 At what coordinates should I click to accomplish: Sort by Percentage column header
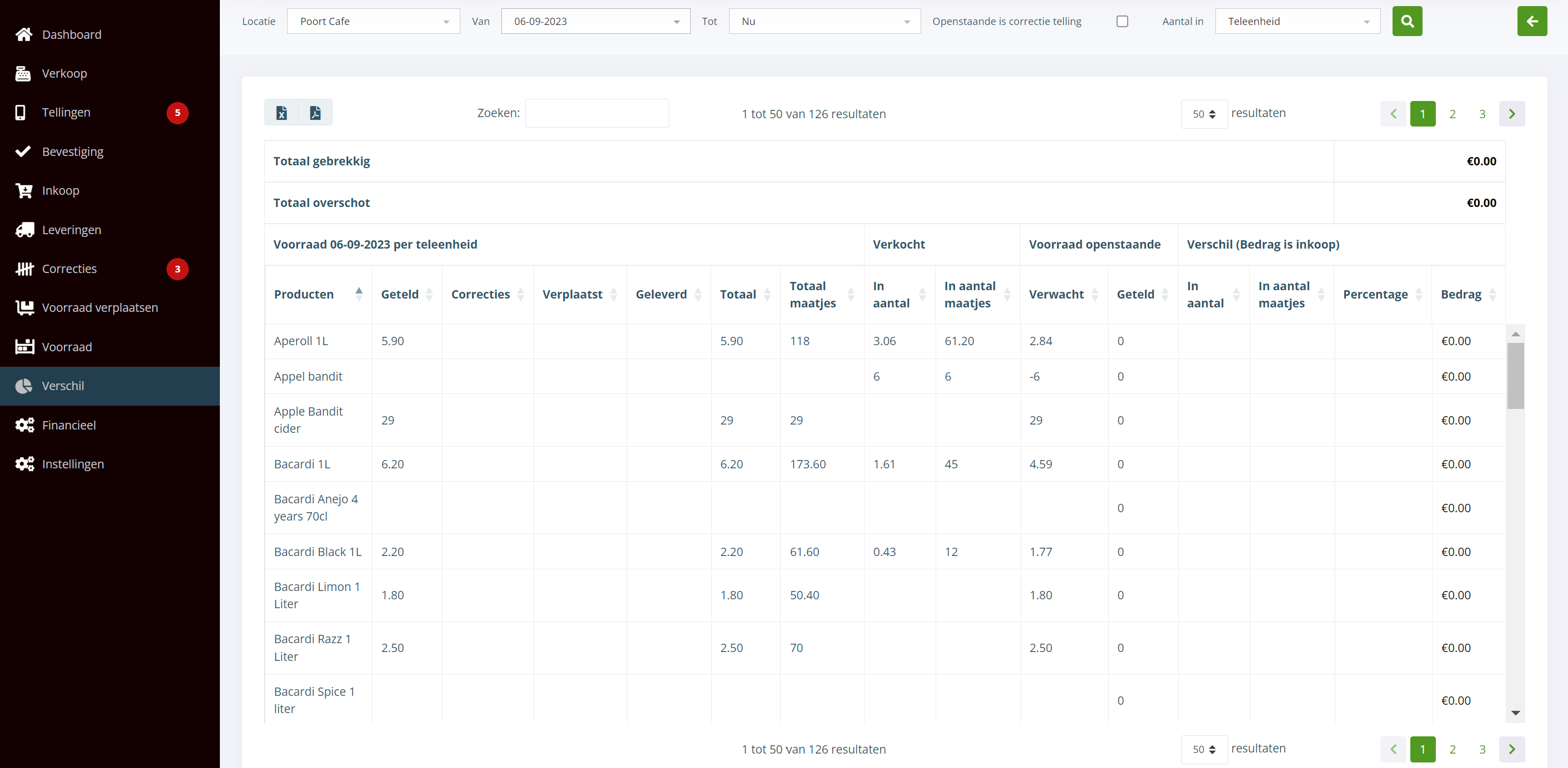(x=1375, y=294)
